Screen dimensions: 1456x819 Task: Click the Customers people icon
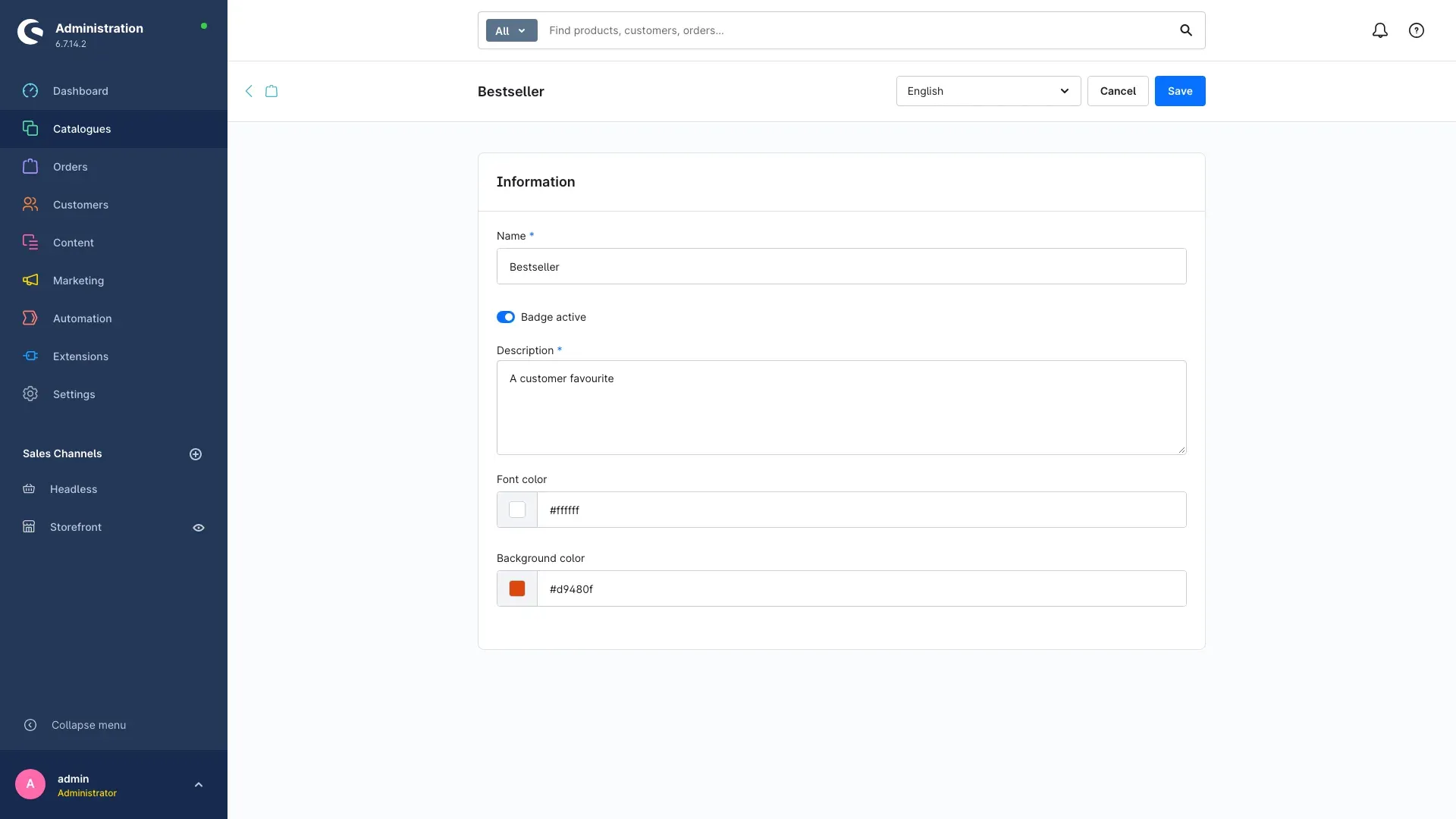pyautogui.click(x=30, y=205)
